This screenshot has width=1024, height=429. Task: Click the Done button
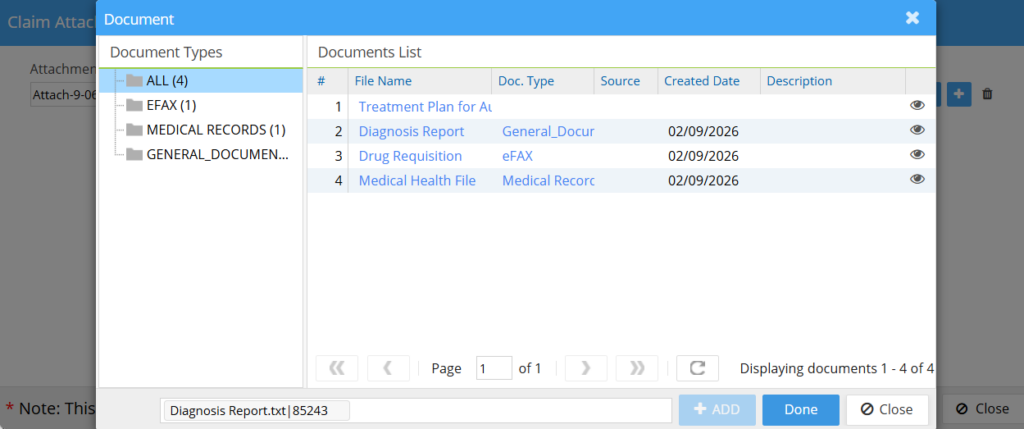800,409
